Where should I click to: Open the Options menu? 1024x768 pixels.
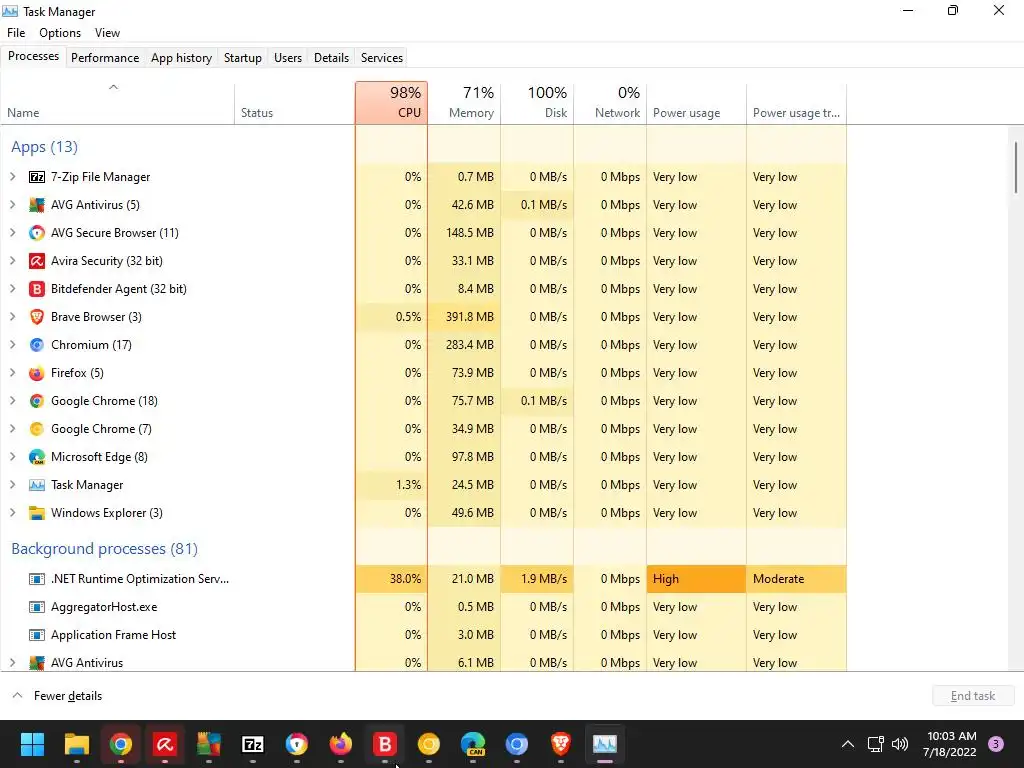coord(60,33)
